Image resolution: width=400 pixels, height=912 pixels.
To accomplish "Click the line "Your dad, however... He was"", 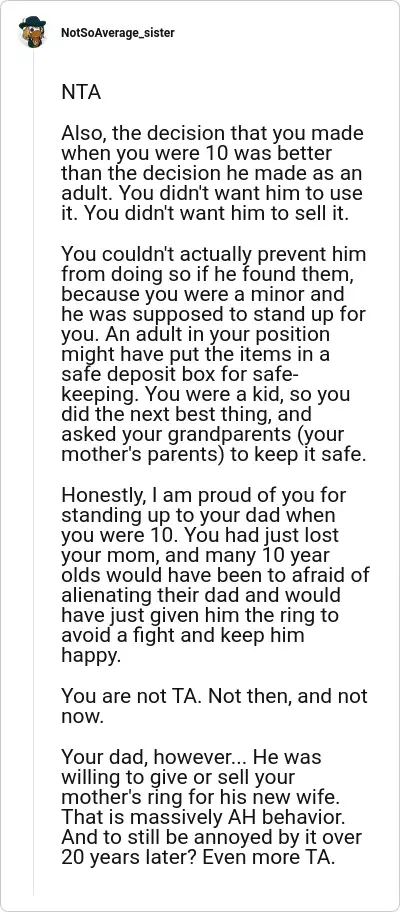I will pos(191,758).
